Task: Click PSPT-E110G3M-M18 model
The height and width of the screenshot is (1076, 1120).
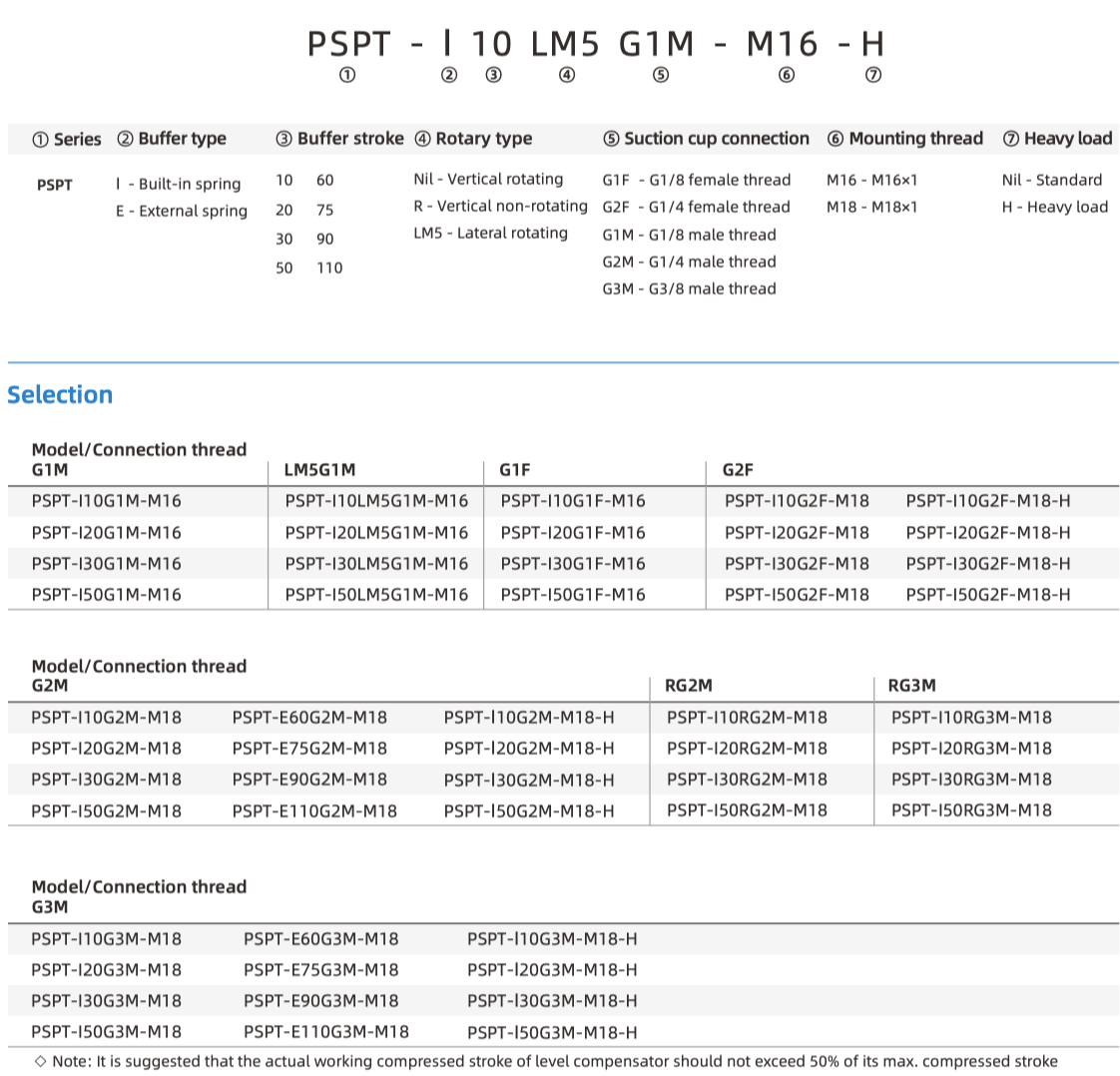Action: (x=326, y=1032)
